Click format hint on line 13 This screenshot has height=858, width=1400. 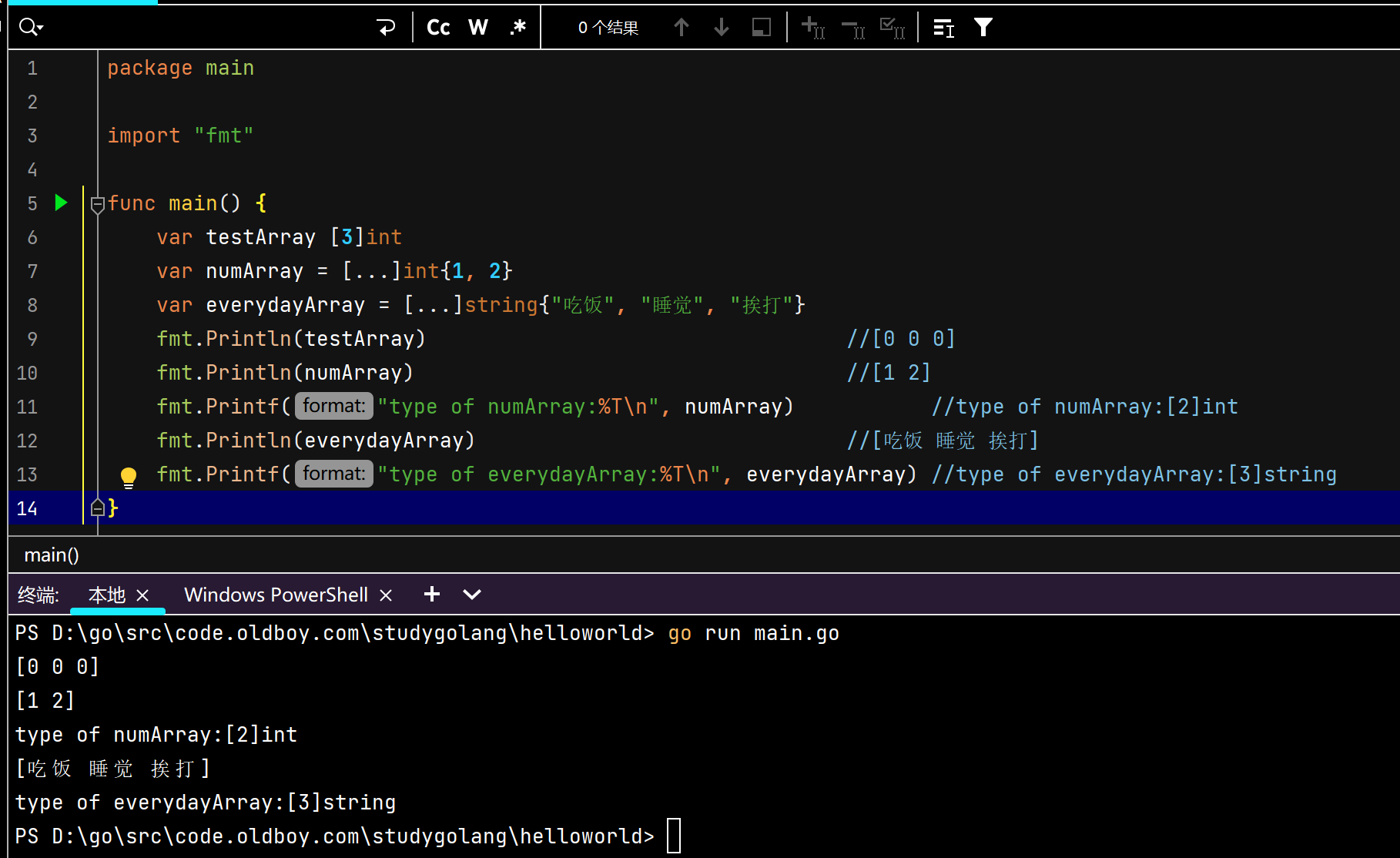tap(334, 474)
